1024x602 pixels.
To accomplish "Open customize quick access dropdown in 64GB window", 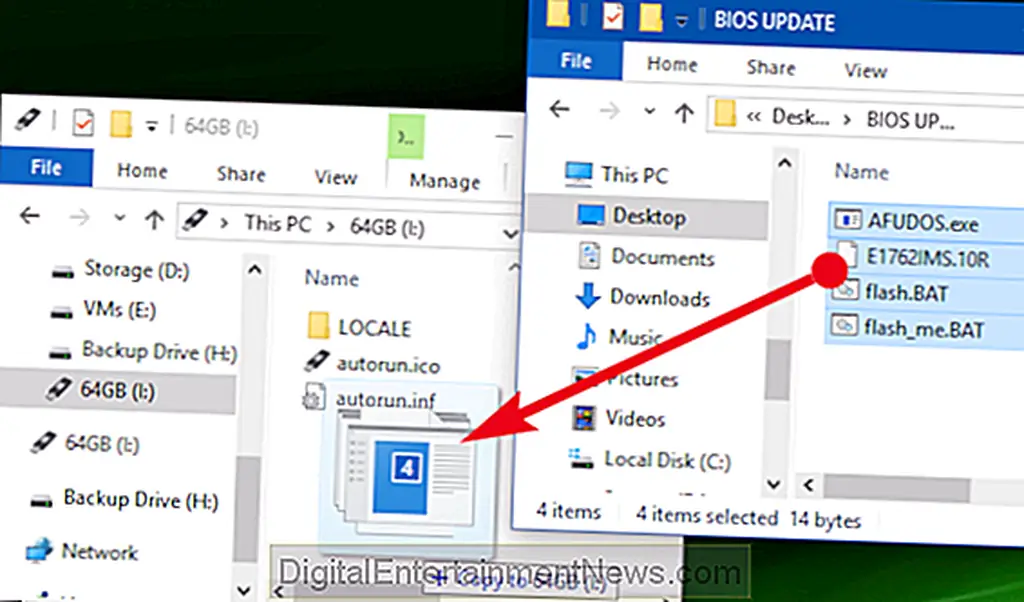I will click(x=152, y=125).
